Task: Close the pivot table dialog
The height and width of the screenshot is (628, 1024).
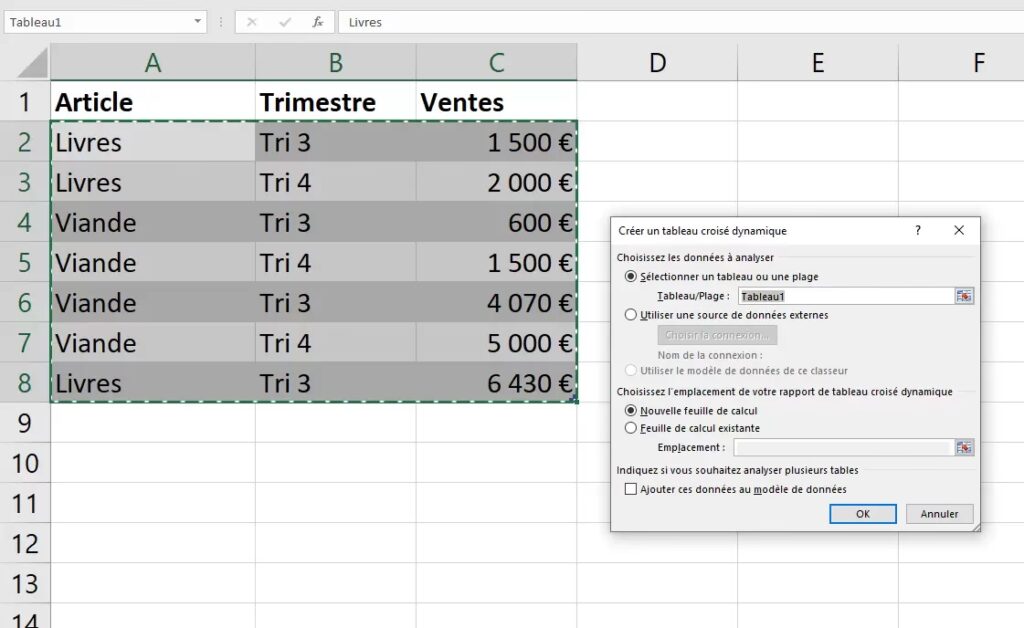Action: 959,231
